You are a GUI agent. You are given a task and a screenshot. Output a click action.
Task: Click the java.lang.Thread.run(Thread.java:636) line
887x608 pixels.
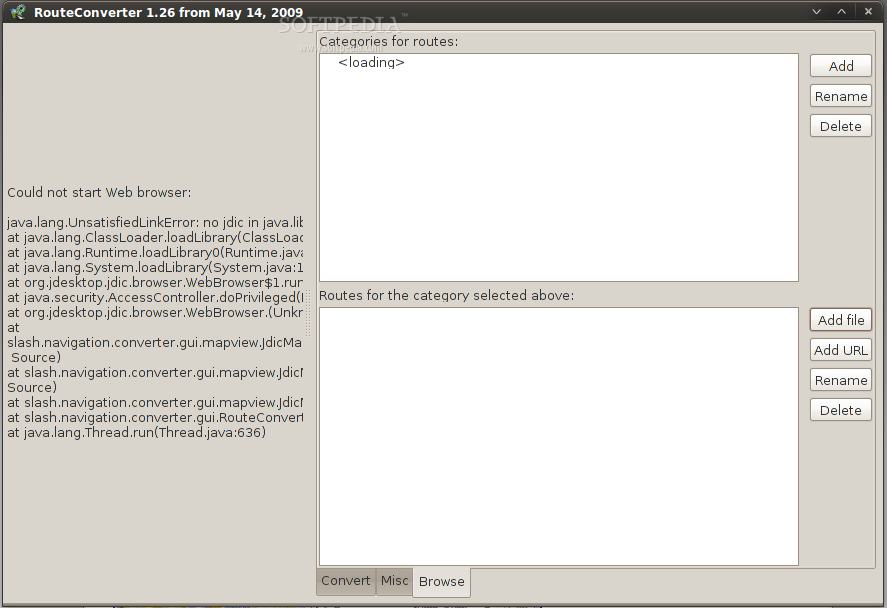point(136,433)
